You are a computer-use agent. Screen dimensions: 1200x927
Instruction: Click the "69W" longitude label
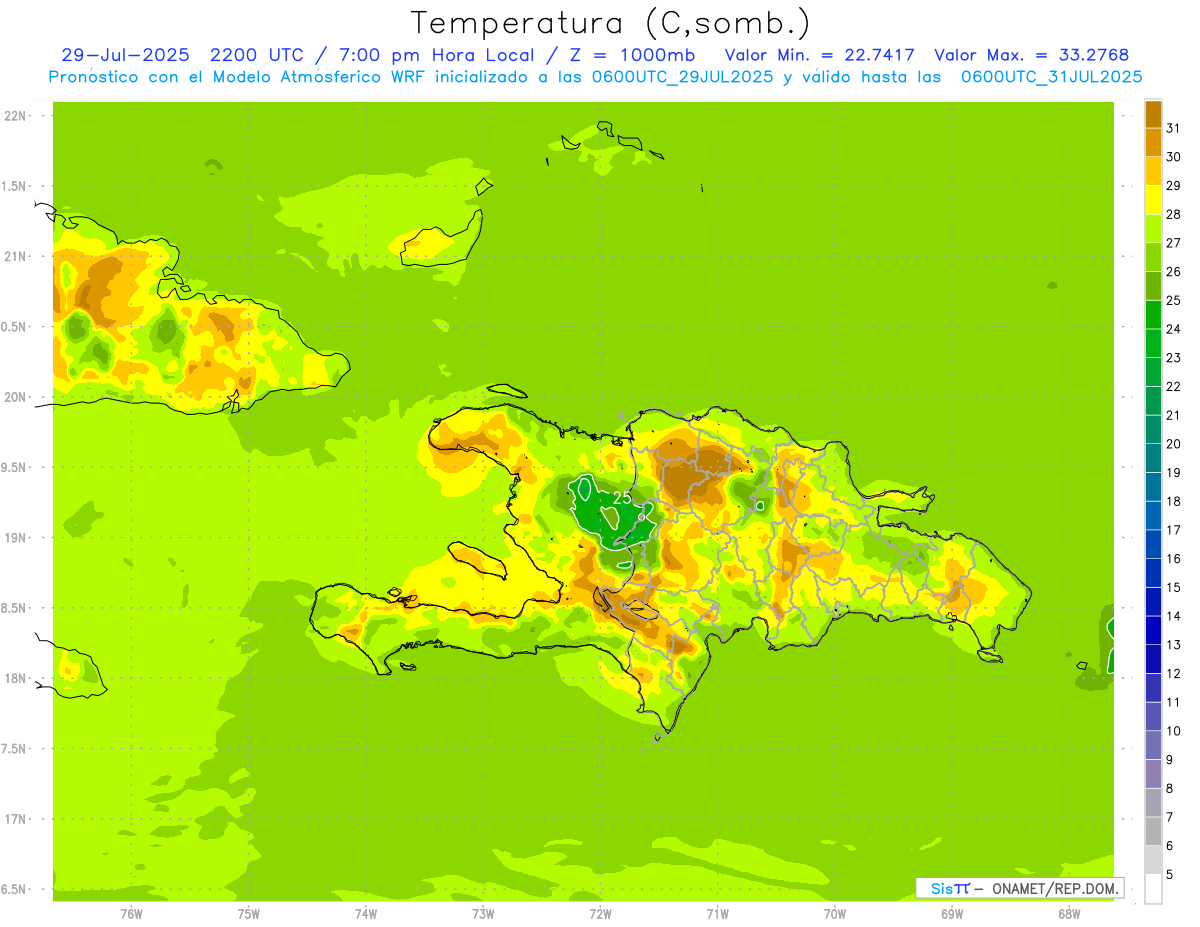point(952,913)
